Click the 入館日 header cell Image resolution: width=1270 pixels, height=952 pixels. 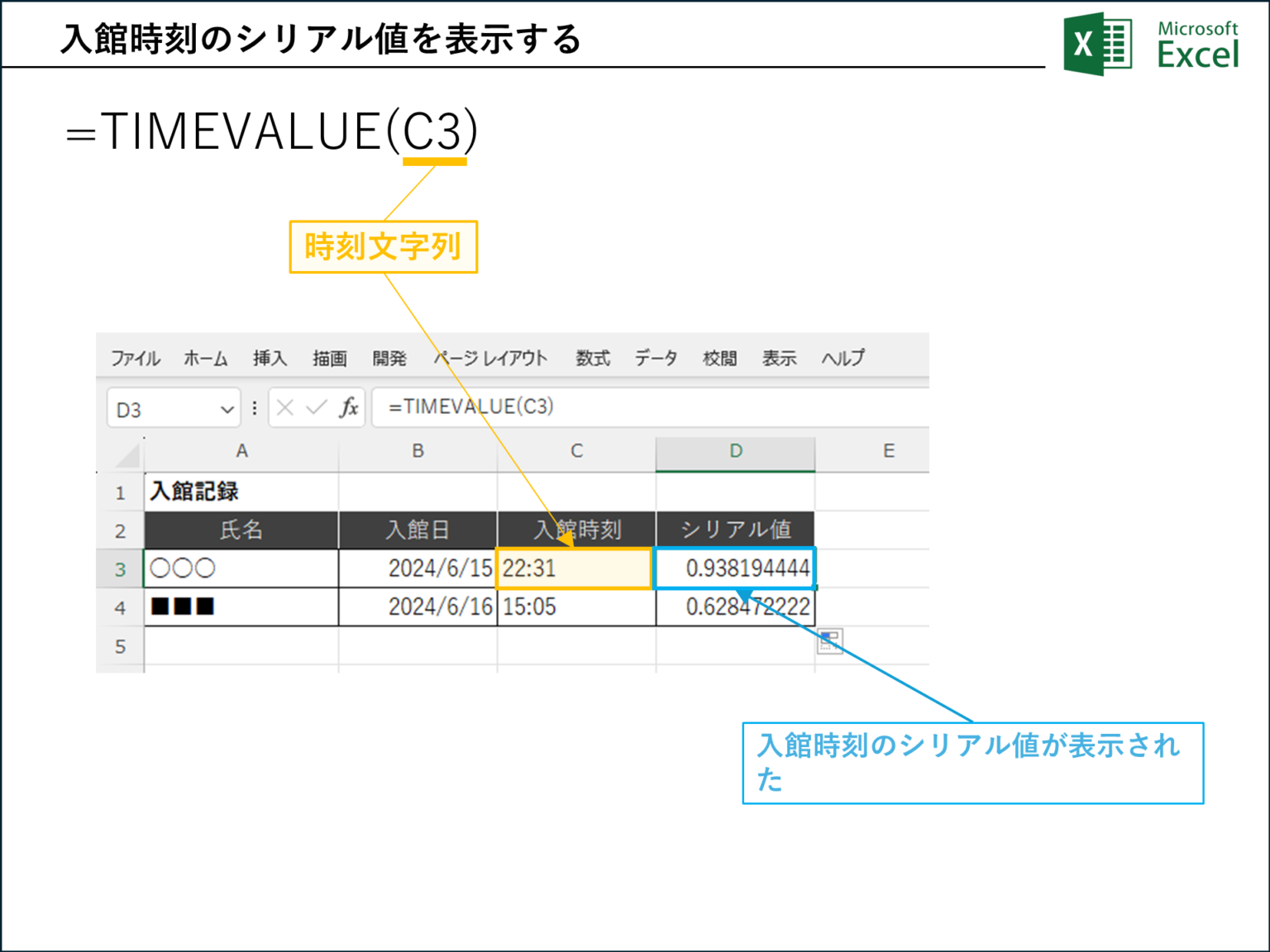418,530
